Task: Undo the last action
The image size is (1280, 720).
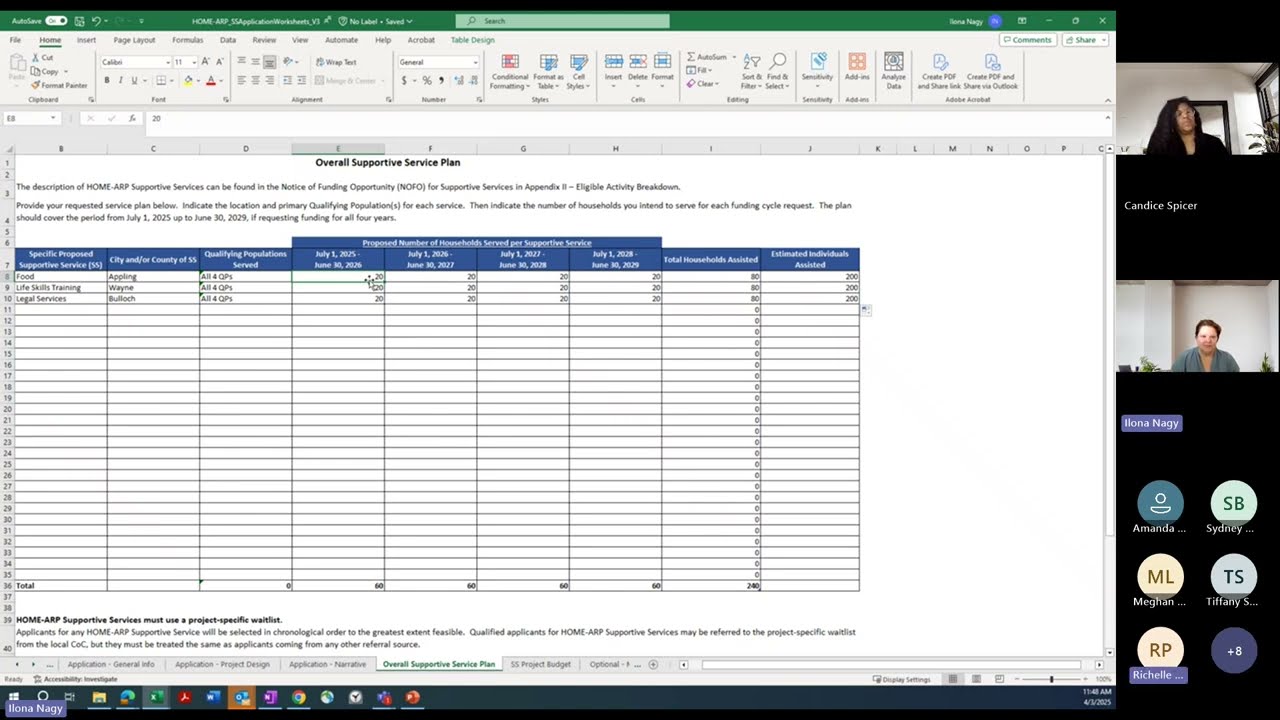Action: [x=96, y=21]
